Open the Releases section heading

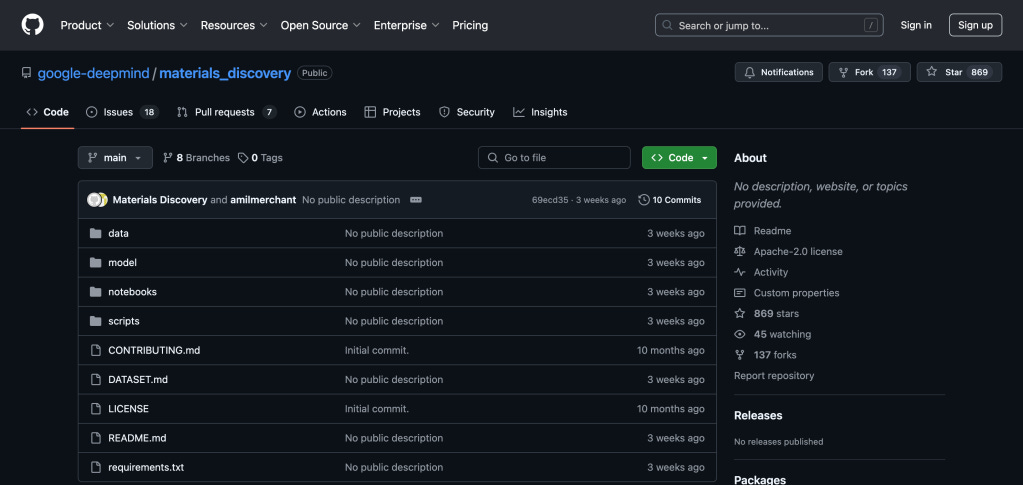point(758,415)
